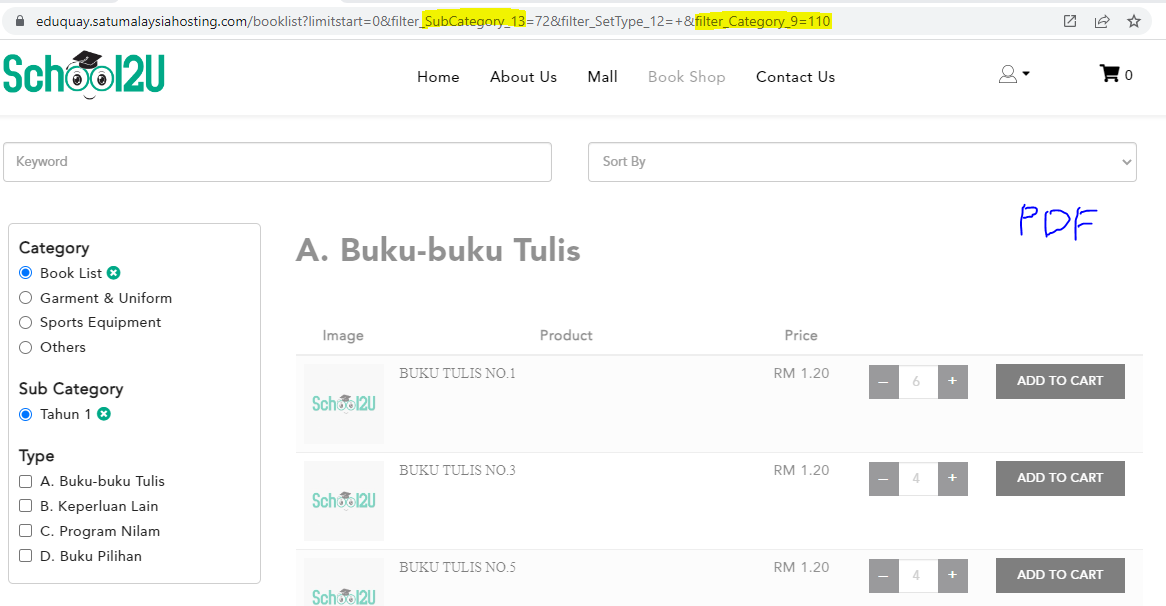Add BUKU TULIS NO.1 to cart
This screenshot has width=1166, height=606.
pos(1060,381)
